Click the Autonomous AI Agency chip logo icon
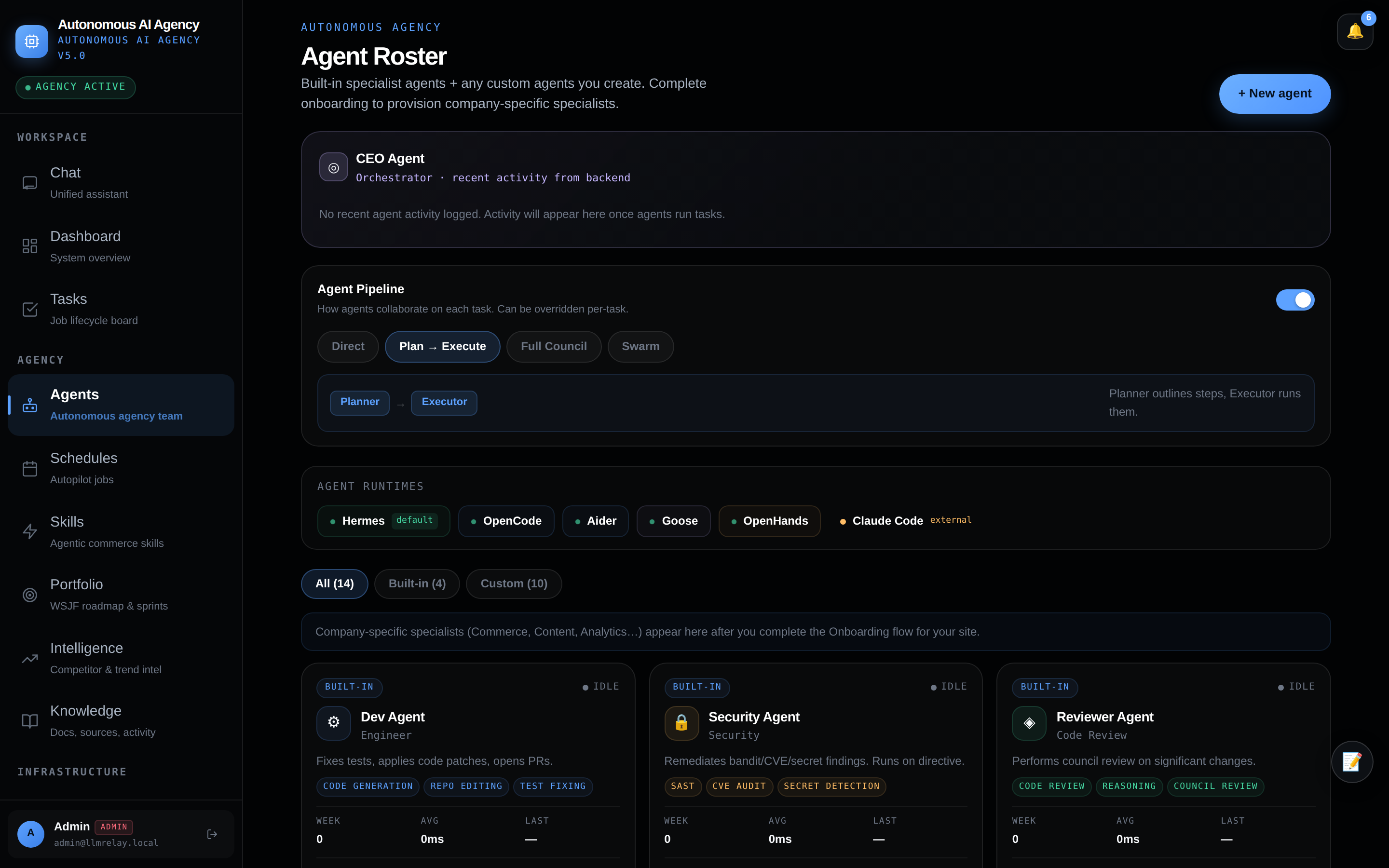 tap(31, 41)
